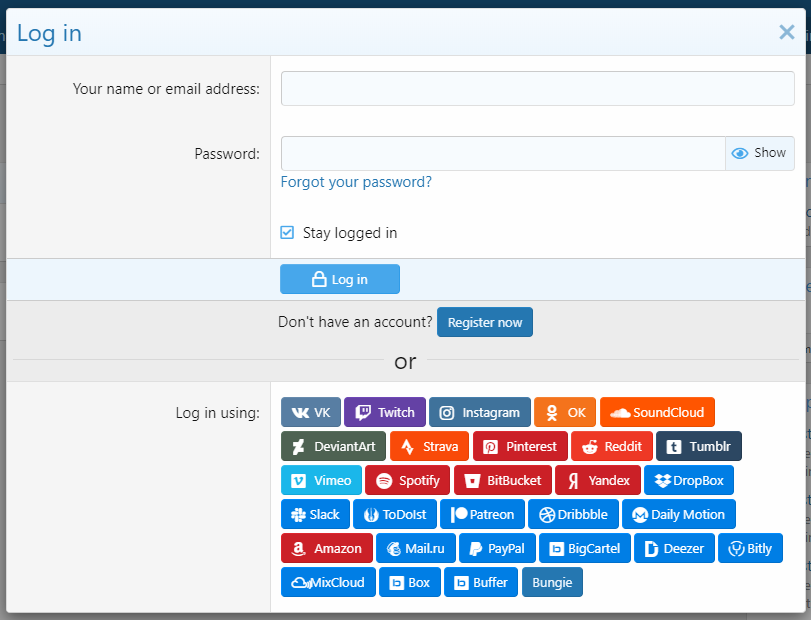The image size is (811, 620).
Task: Sign in with BigCartel
Action: click(x=585, y=548)
